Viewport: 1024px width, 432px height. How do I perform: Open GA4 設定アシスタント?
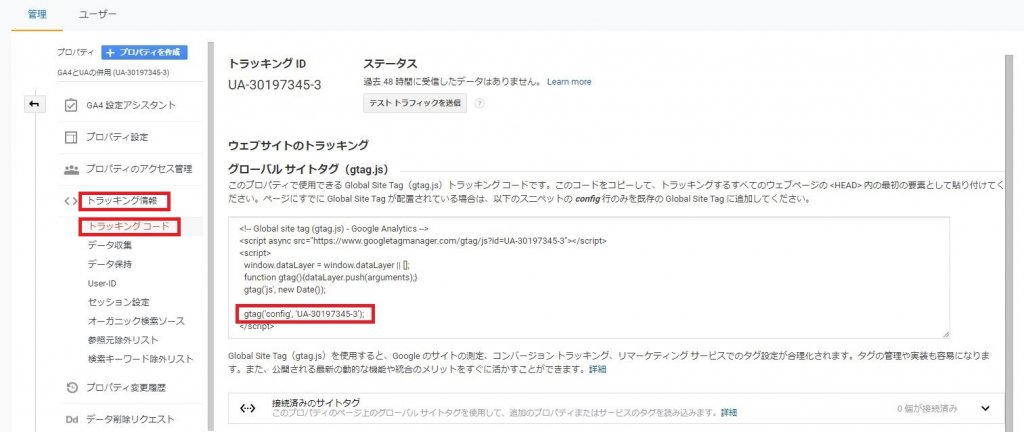(x=131, y=105)
